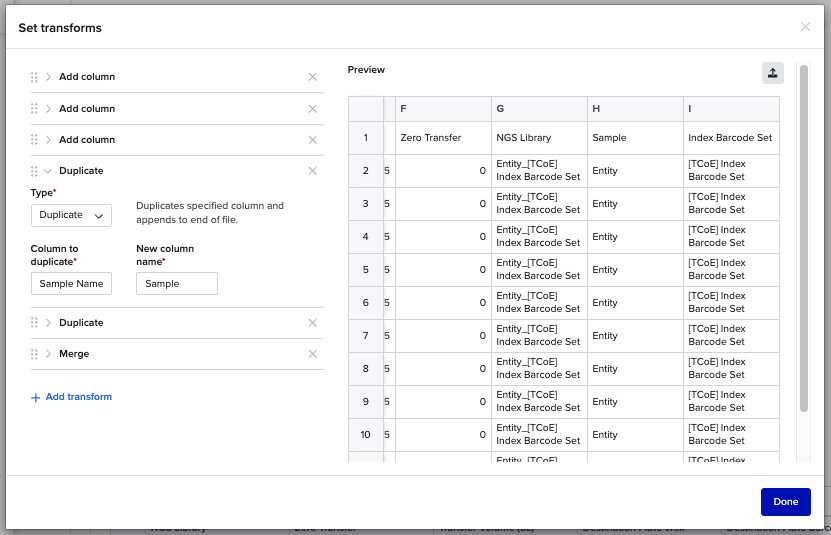
Task: Edit the New column name field
Action: pos(176,284)
